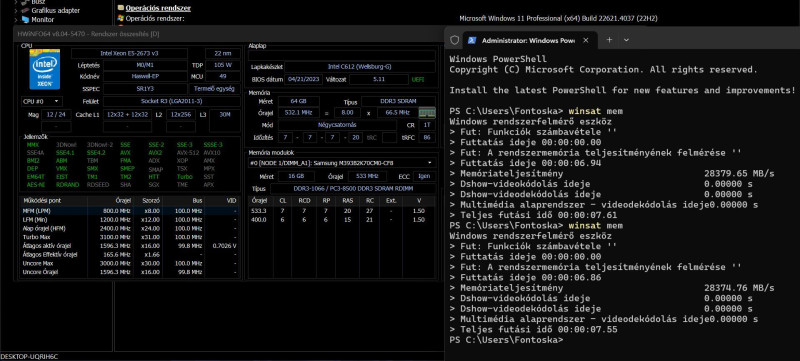This screenshot has width=800, height=361.
Task: Click the Négycsatornás mode field
Action: click(x=337, y=125)
